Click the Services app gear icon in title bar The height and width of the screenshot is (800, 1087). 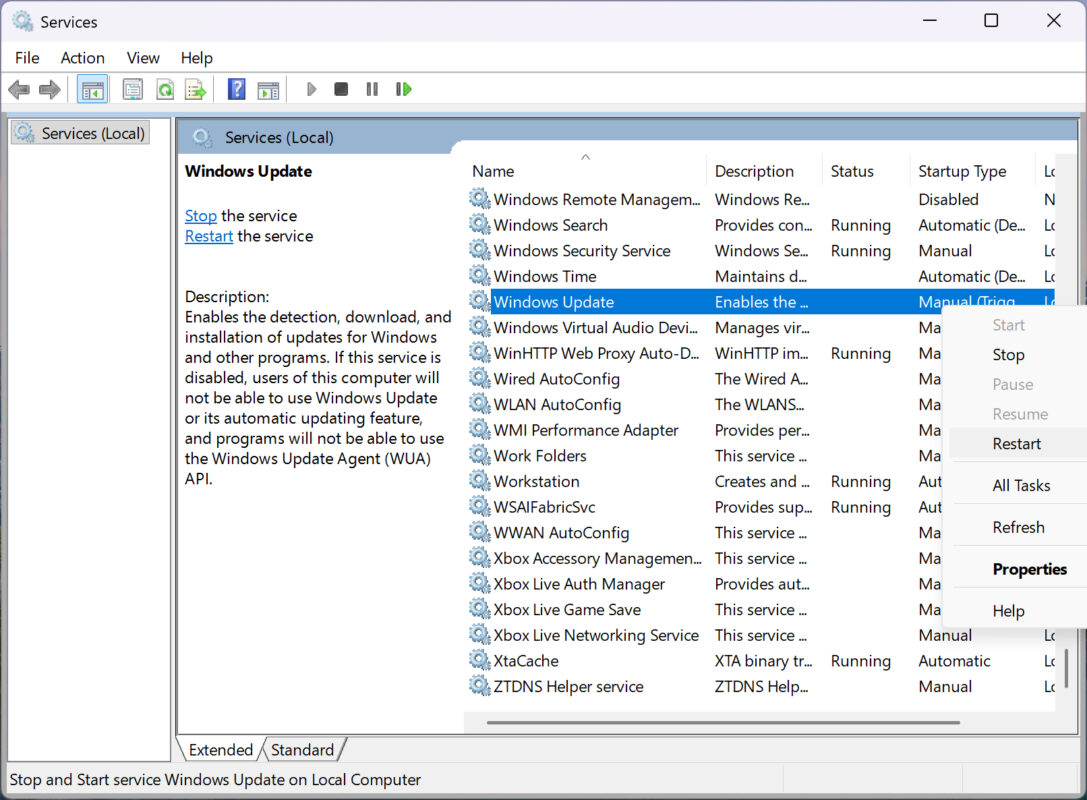(22, 21)
